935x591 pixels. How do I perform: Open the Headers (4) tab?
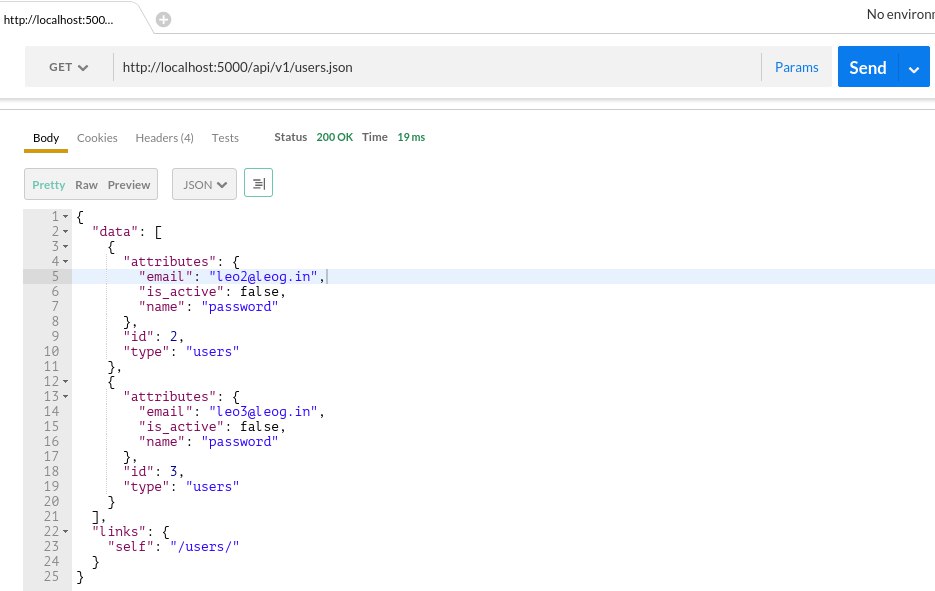click(x=165, y=138)
